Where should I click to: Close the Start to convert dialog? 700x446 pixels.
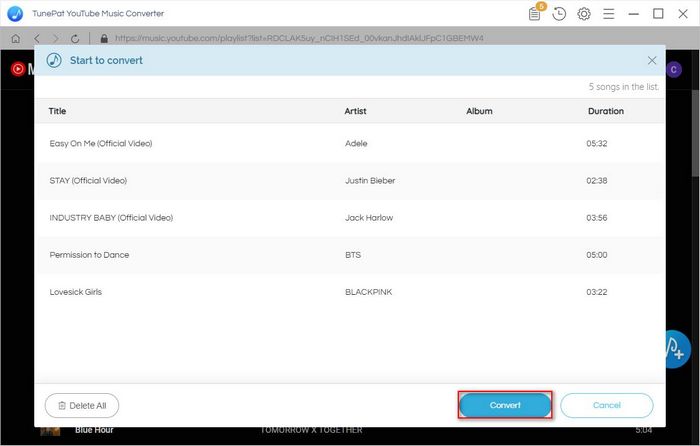tap(652, 60)
